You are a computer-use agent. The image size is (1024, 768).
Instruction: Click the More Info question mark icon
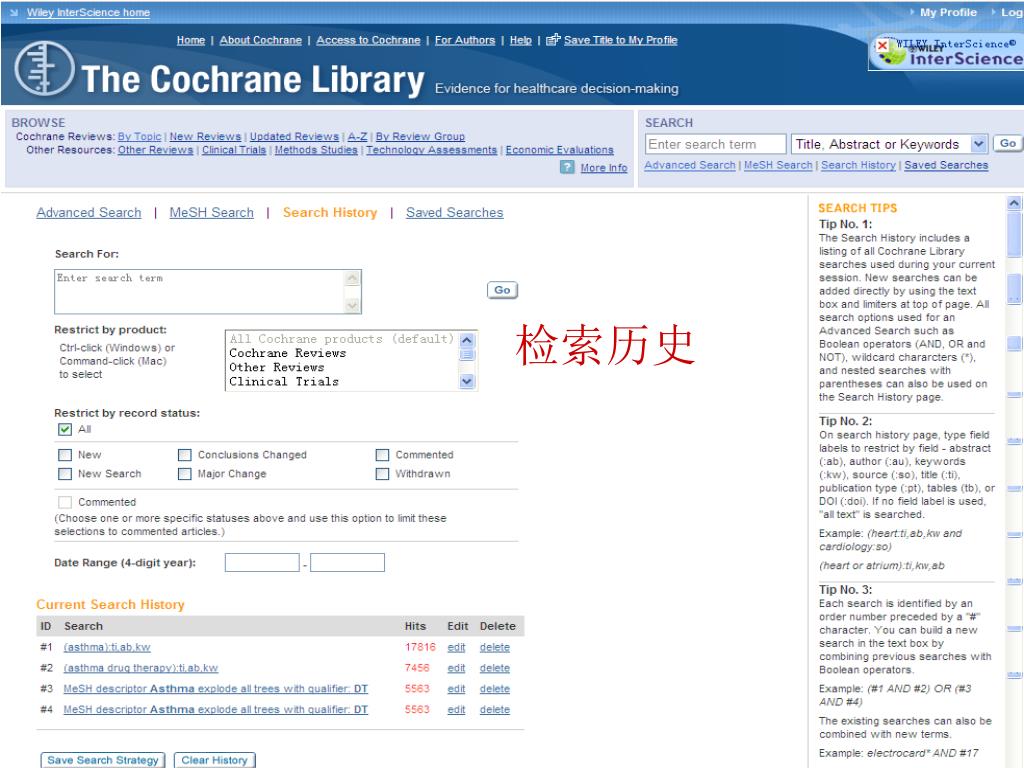567,168
